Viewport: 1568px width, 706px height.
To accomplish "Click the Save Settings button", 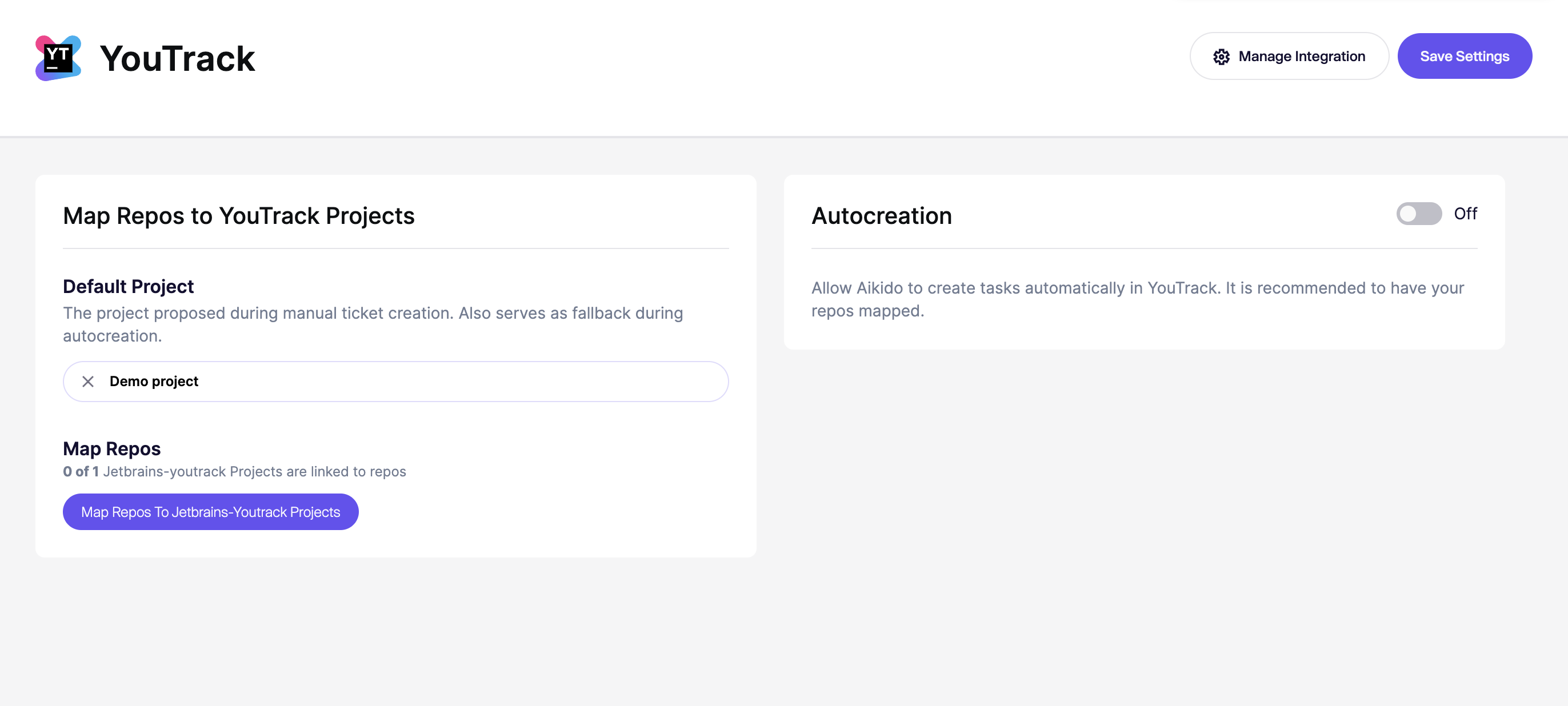I will click(1465, 56).
